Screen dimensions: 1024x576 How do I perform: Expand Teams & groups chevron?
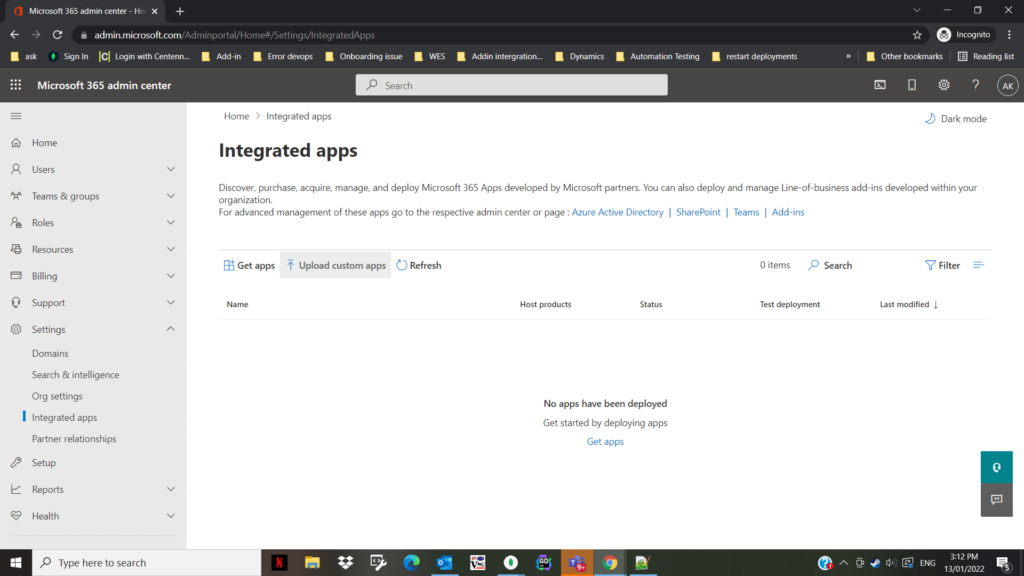[x=170, y=196]
